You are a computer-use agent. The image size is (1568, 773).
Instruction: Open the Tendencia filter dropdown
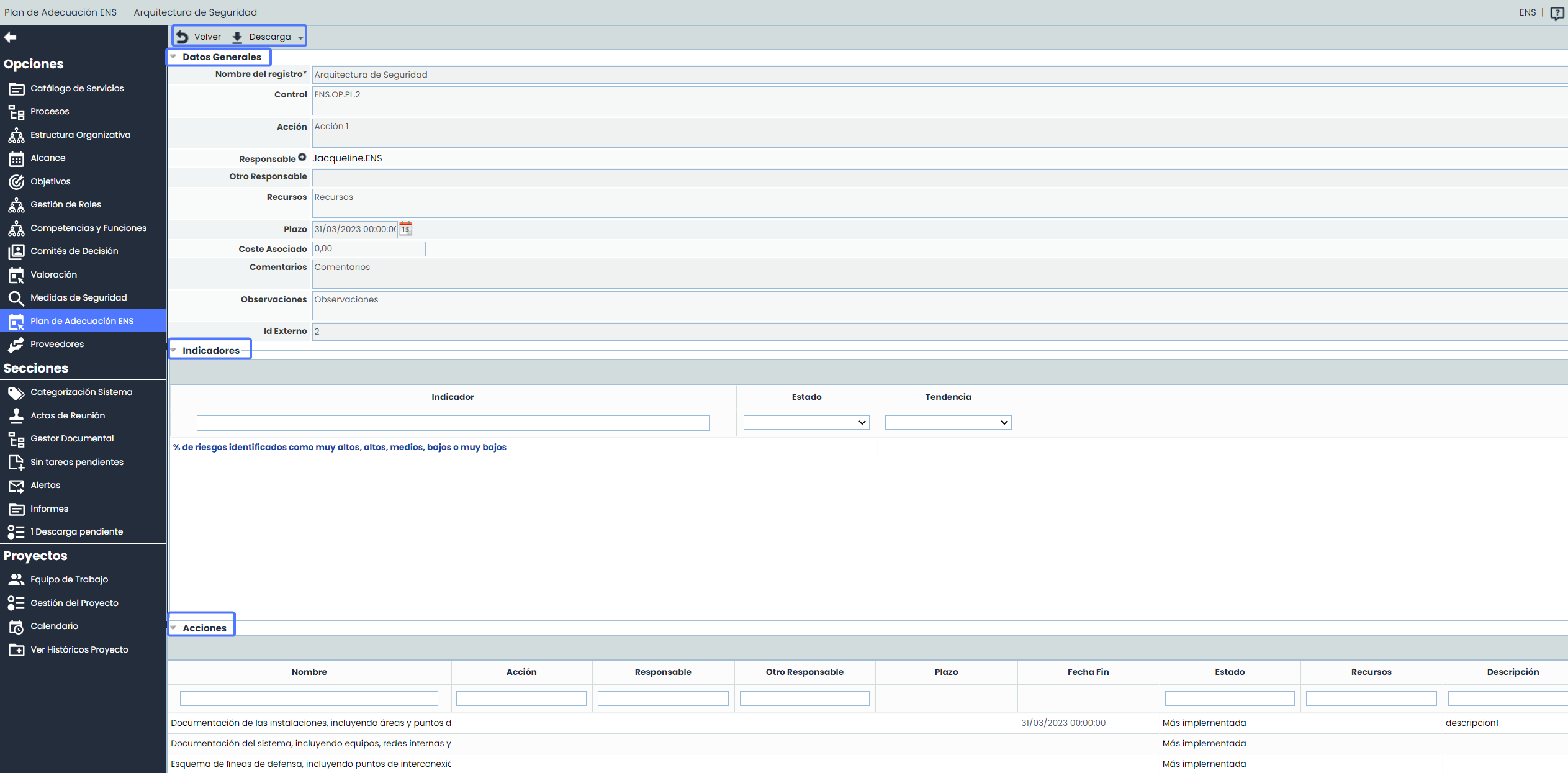[948, 423]
